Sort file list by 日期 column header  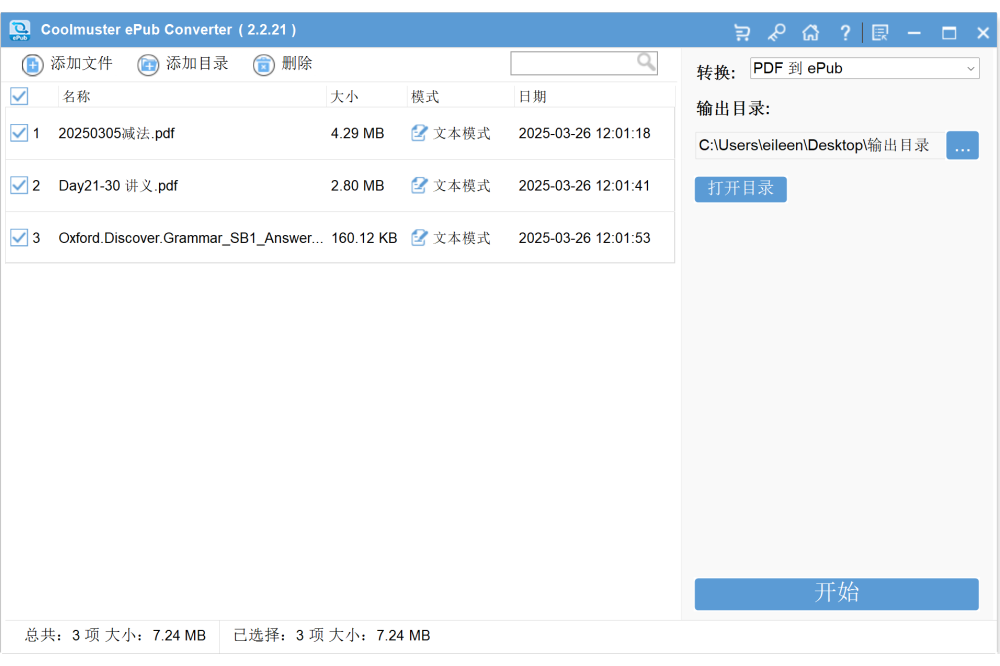(x=532, y=97)
